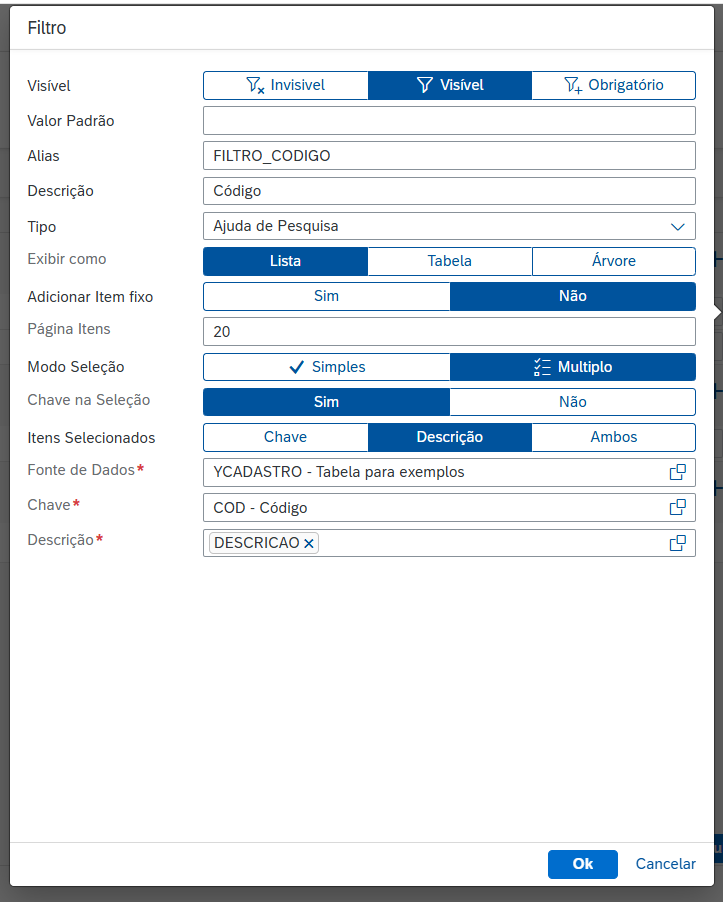Select Visível filter option
This screenshot has height=902, width=723.
tap(450, 85)
